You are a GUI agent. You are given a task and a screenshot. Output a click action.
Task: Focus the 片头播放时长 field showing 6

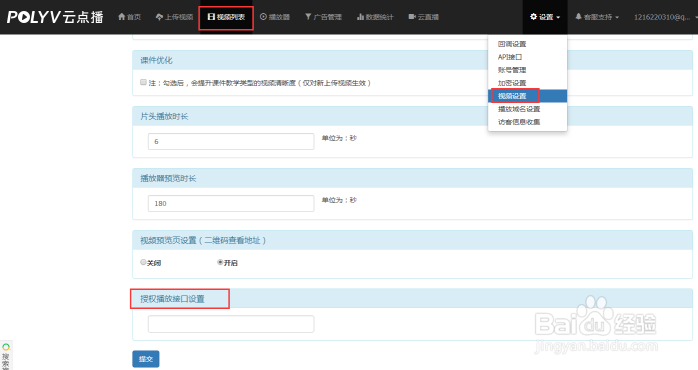pyautogui.click(x=231, y=142)
